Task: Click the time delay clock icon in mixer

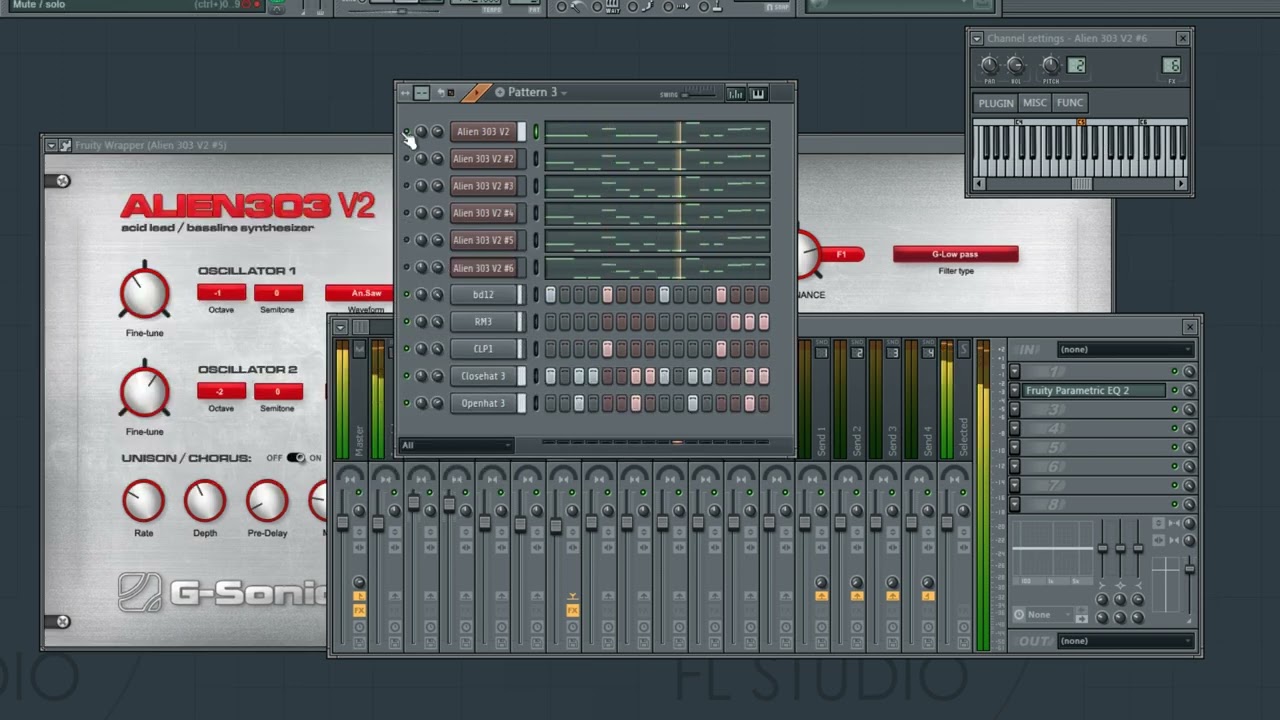Action: [1019, 615]
